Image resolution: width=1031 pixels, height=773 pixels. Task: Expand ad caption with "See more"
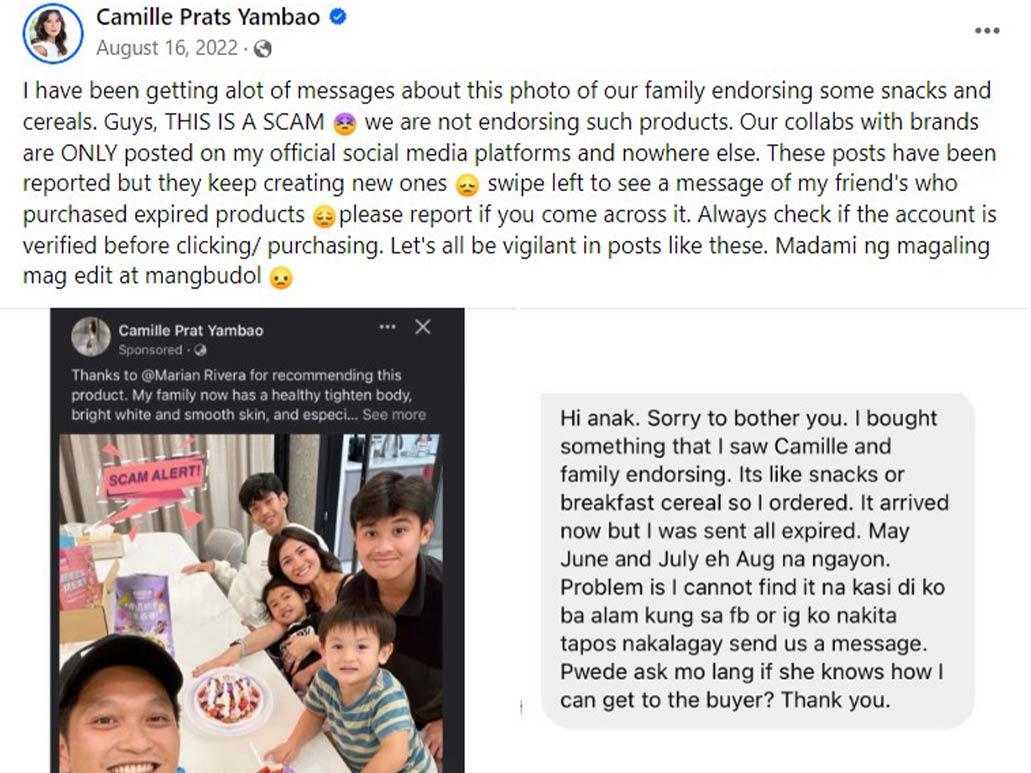coord(394,414)
